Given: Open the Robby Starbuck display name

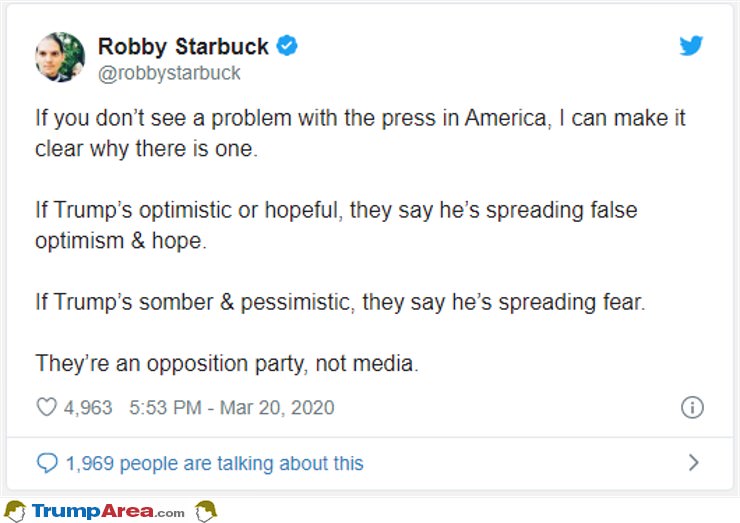Looking at the screenshot, I should pos(183,47).
